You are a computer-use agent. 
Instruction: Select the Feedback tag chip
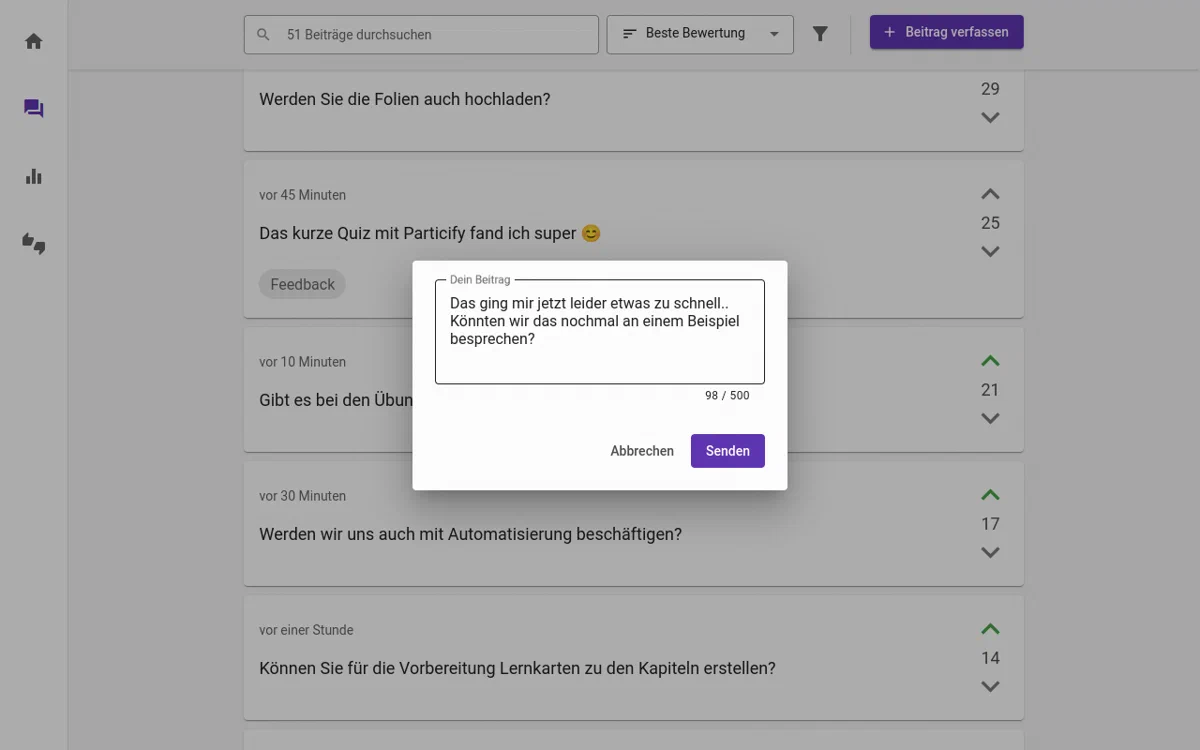click(302, 284)
